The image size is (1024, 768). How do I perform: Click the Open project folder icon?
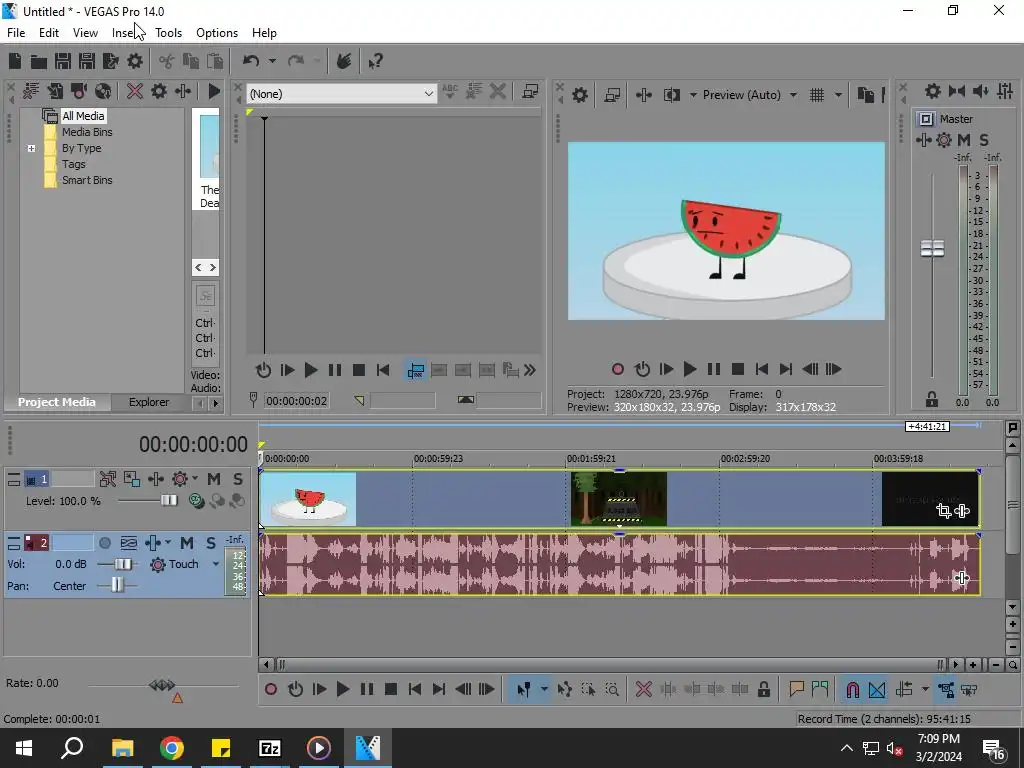click(x=39, y=61)
